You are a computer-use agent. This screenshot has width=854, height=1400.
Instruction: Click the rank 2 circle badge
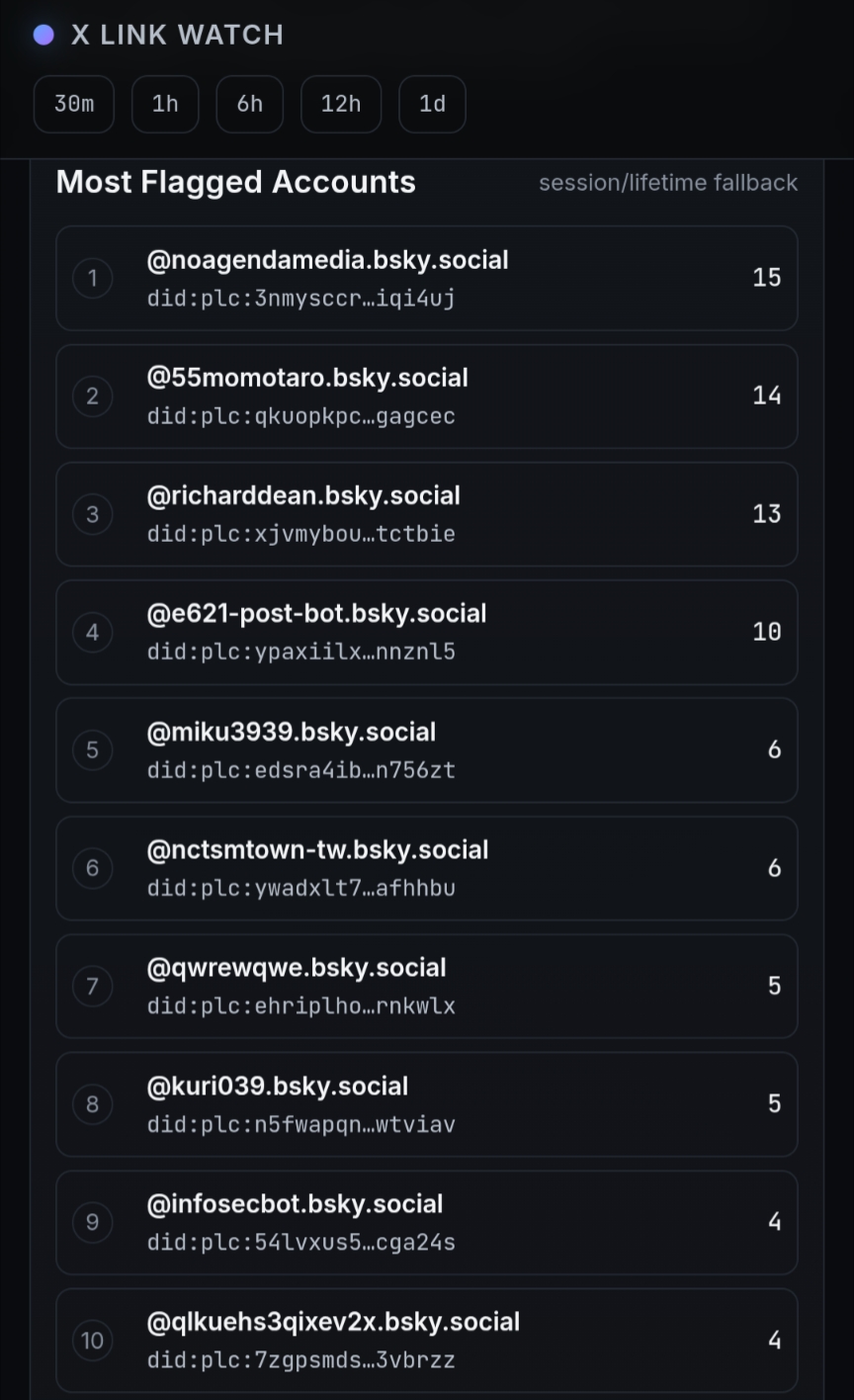(93, 396)
